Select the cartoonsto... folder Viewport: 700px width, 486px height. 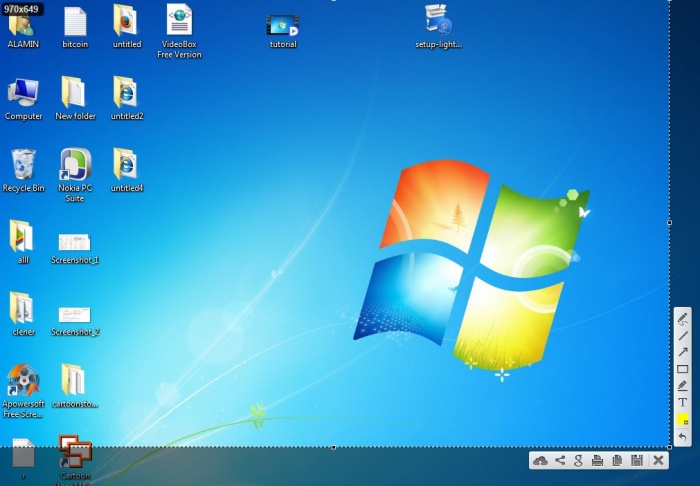[x=74, y=386]
